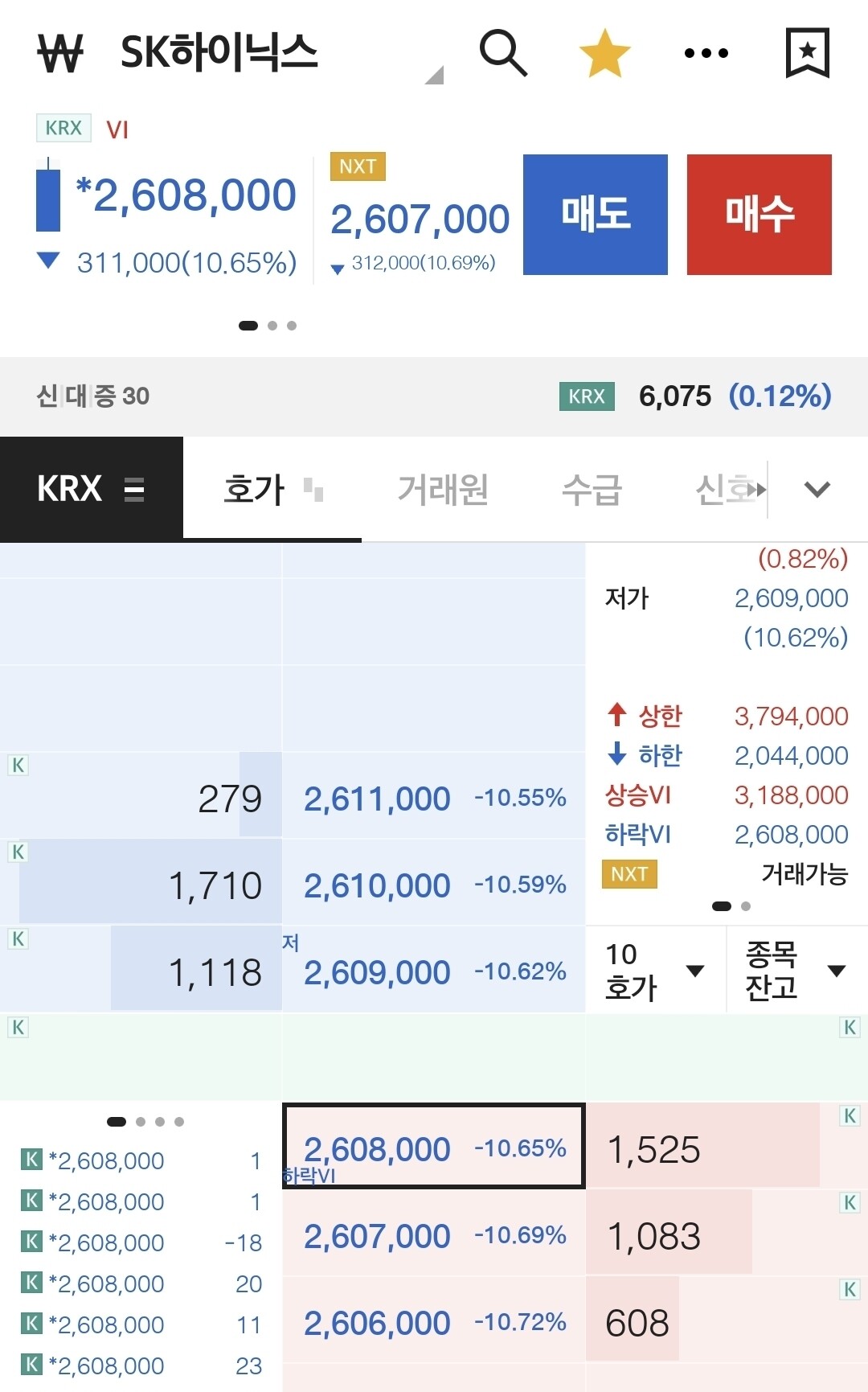The image size is (868, 1392).
Task: Switch to the 신호 tab
Action: pos(727,489)
